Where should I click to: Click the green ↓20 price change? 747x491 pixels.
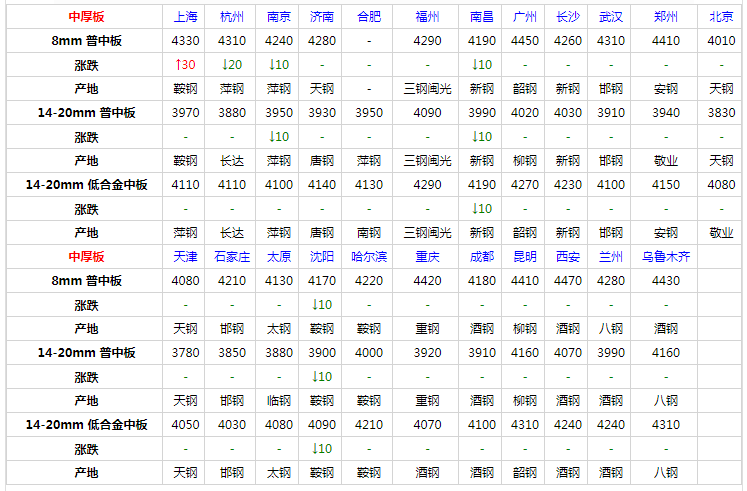(232, 65)
